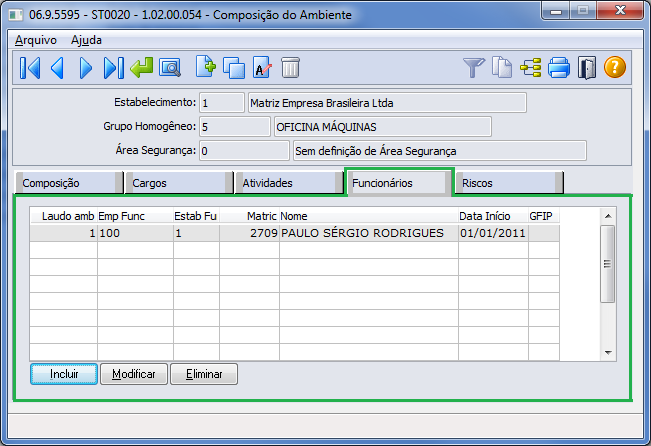Click the Grupo Homogêneo code field
This screenshot has height=446, width=651.
(x=235, y=127)
